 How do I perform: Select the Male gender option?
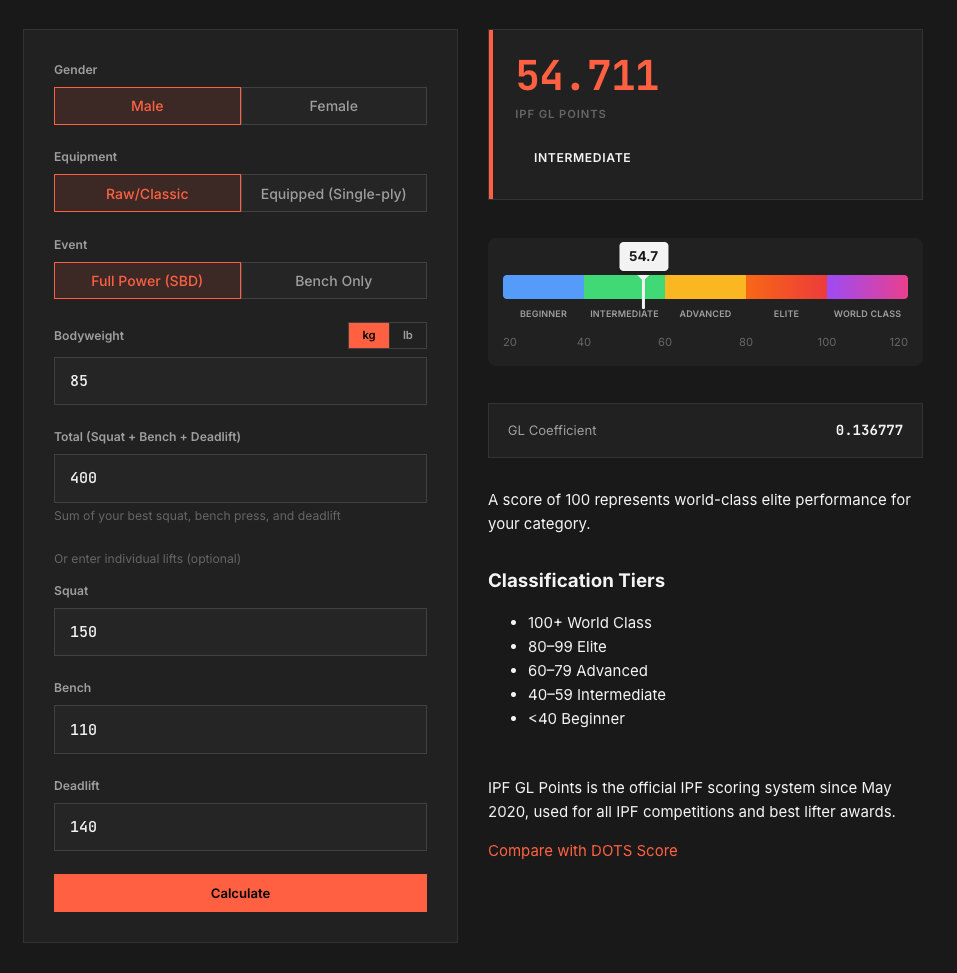(x=147, y=106)
